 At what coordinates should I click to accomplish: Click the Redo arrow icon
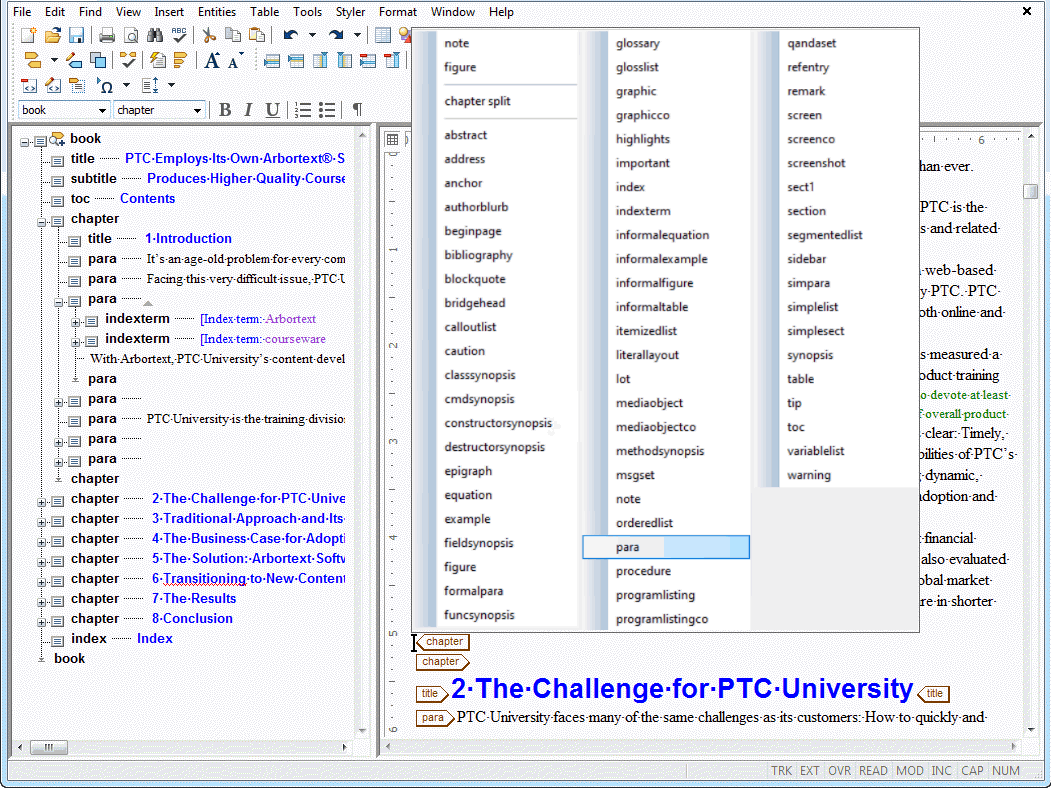(336, 35)
